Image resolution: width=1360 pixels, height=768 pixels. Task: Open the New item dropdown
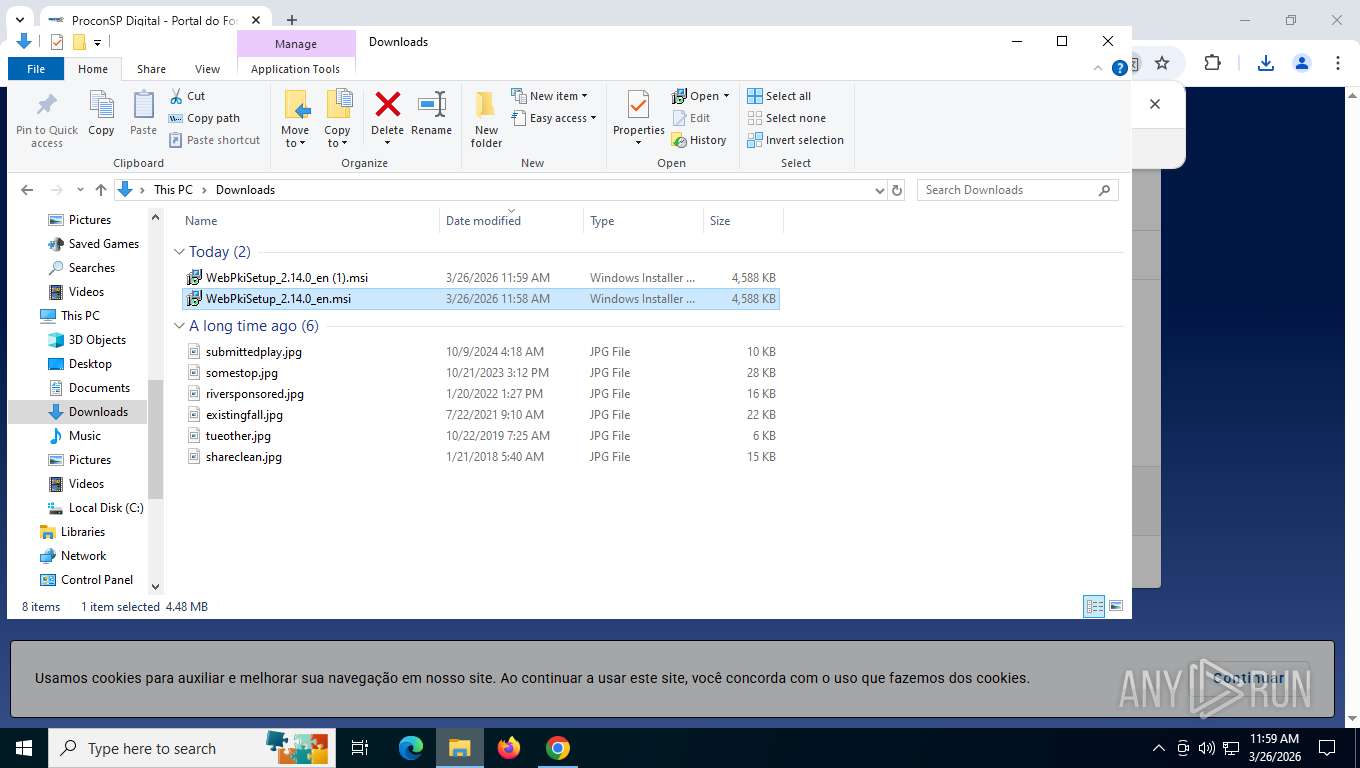pyautogui.click(x=549, y=96)
